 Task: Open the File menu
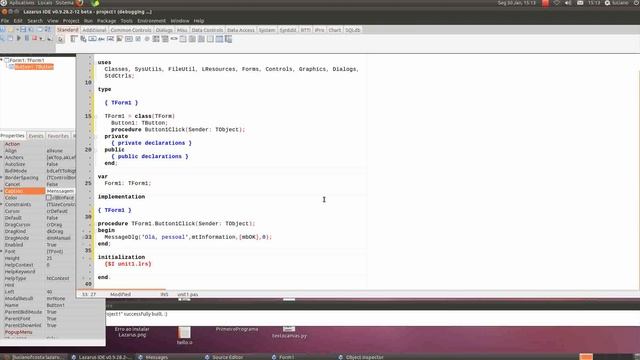click(5, 20)
